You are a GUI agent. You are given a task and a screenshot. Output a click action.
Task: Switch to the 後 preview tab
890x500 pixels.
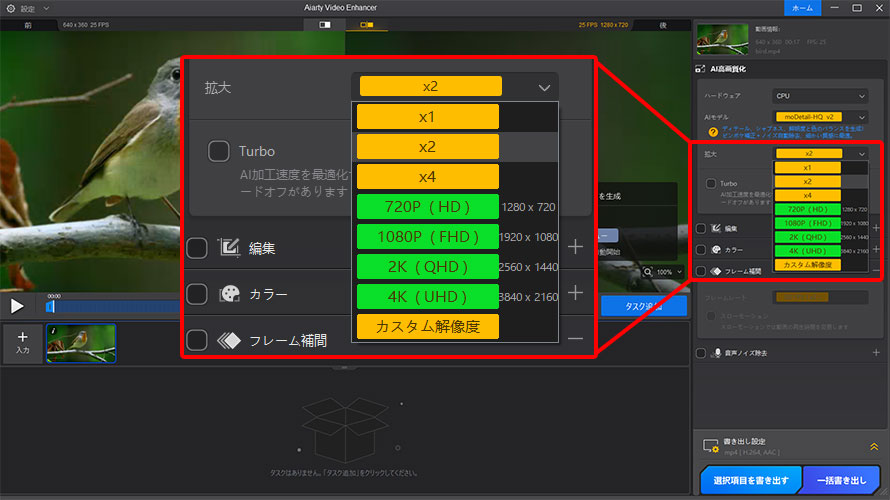tap(662, 25)
